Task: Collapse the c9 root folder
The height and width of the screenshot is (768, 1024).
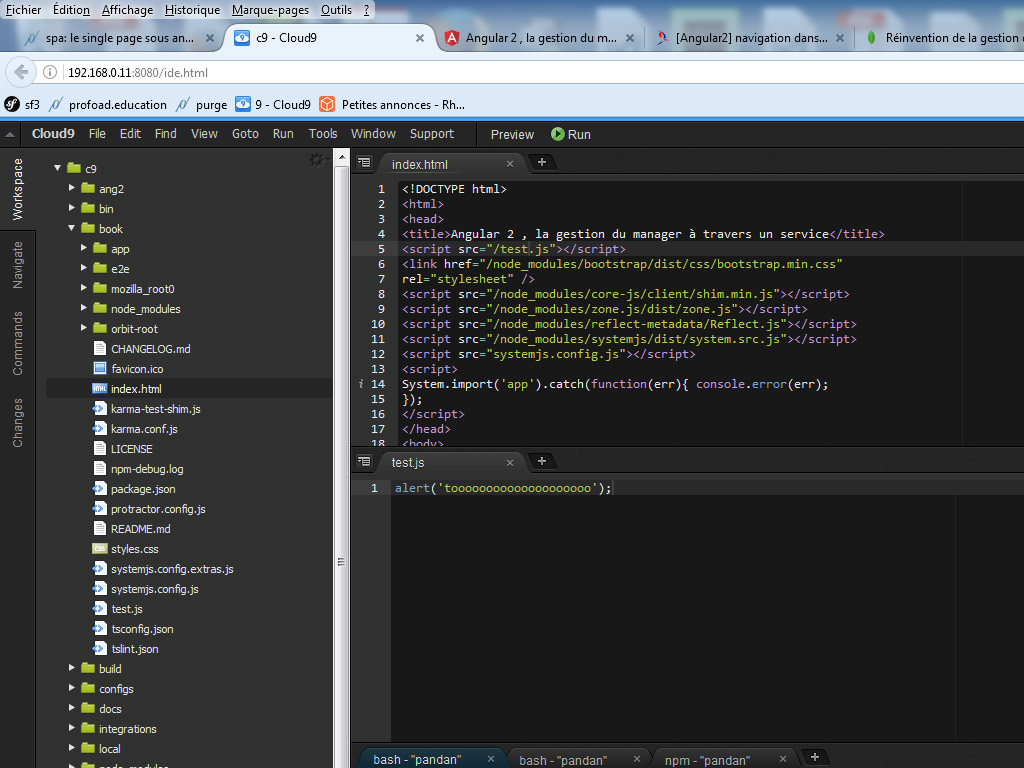Action: coord(57,168)
